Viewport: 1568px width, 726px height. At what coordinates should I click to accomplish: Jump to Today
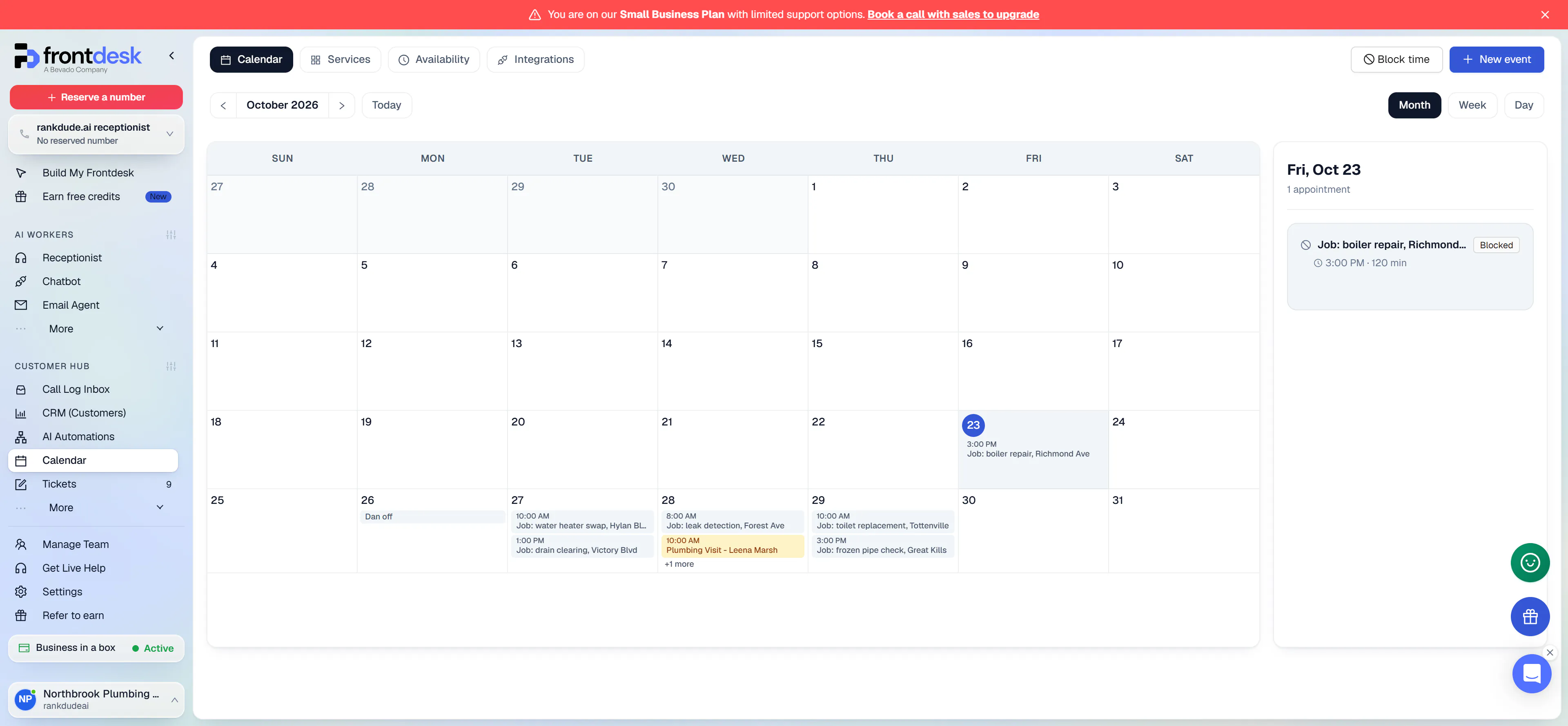387,105
